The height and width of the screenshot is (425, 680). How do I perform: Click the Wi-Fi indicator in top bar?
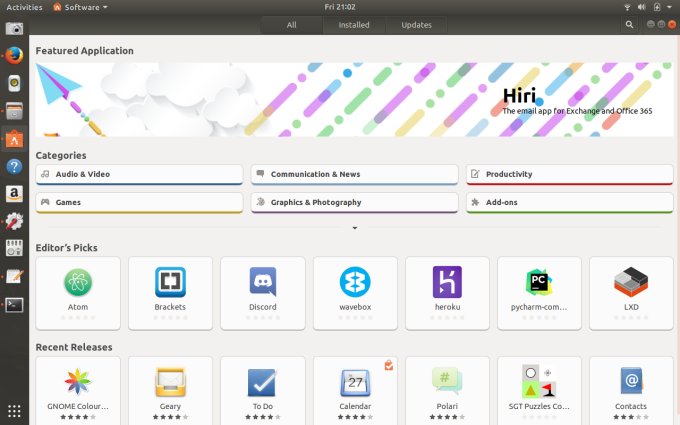[x=627, y=7]
